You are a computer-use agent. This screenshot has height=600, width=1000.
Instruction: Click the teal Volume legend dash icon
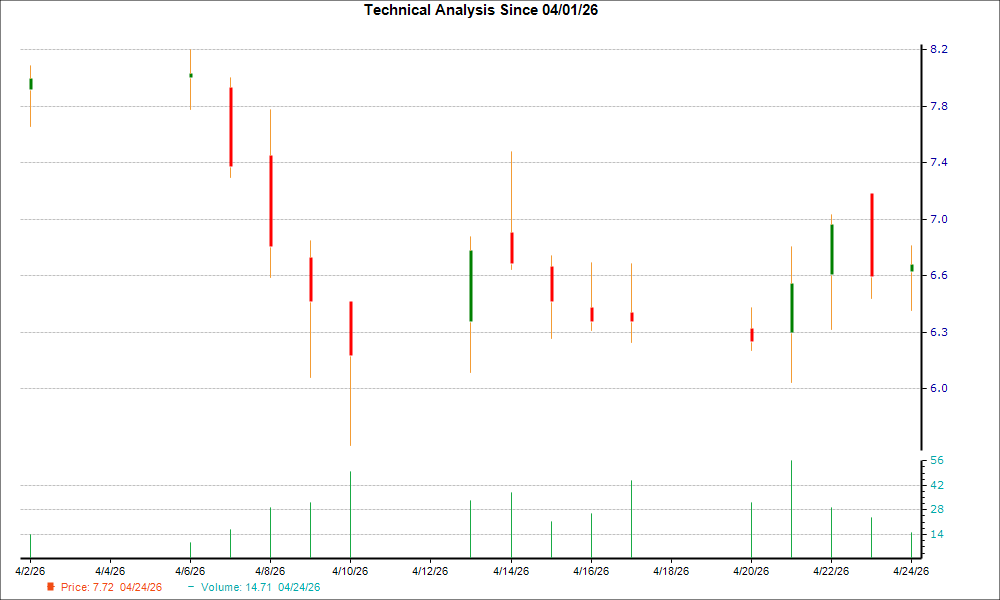click(x=191, y=587)
